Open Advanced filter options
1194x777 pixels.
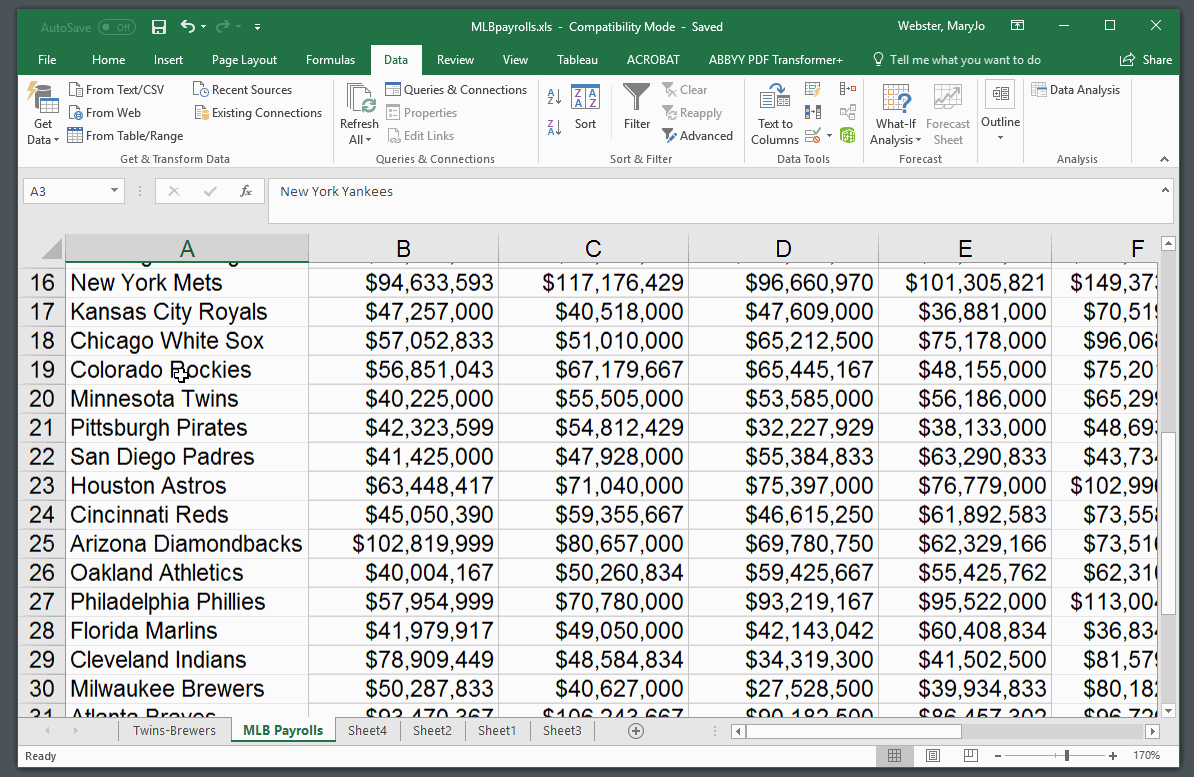tap(698, 136)
